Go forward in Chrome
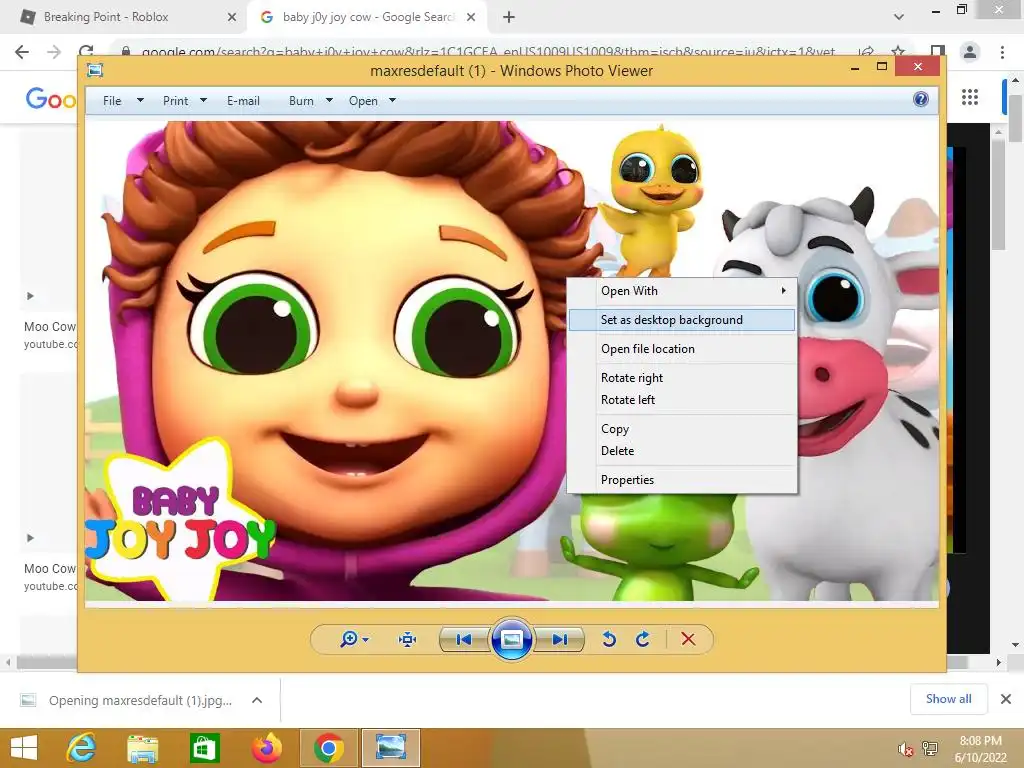The height and width of the screenshot is (768, 1024). pyautogui.click(x=54, y=52)
